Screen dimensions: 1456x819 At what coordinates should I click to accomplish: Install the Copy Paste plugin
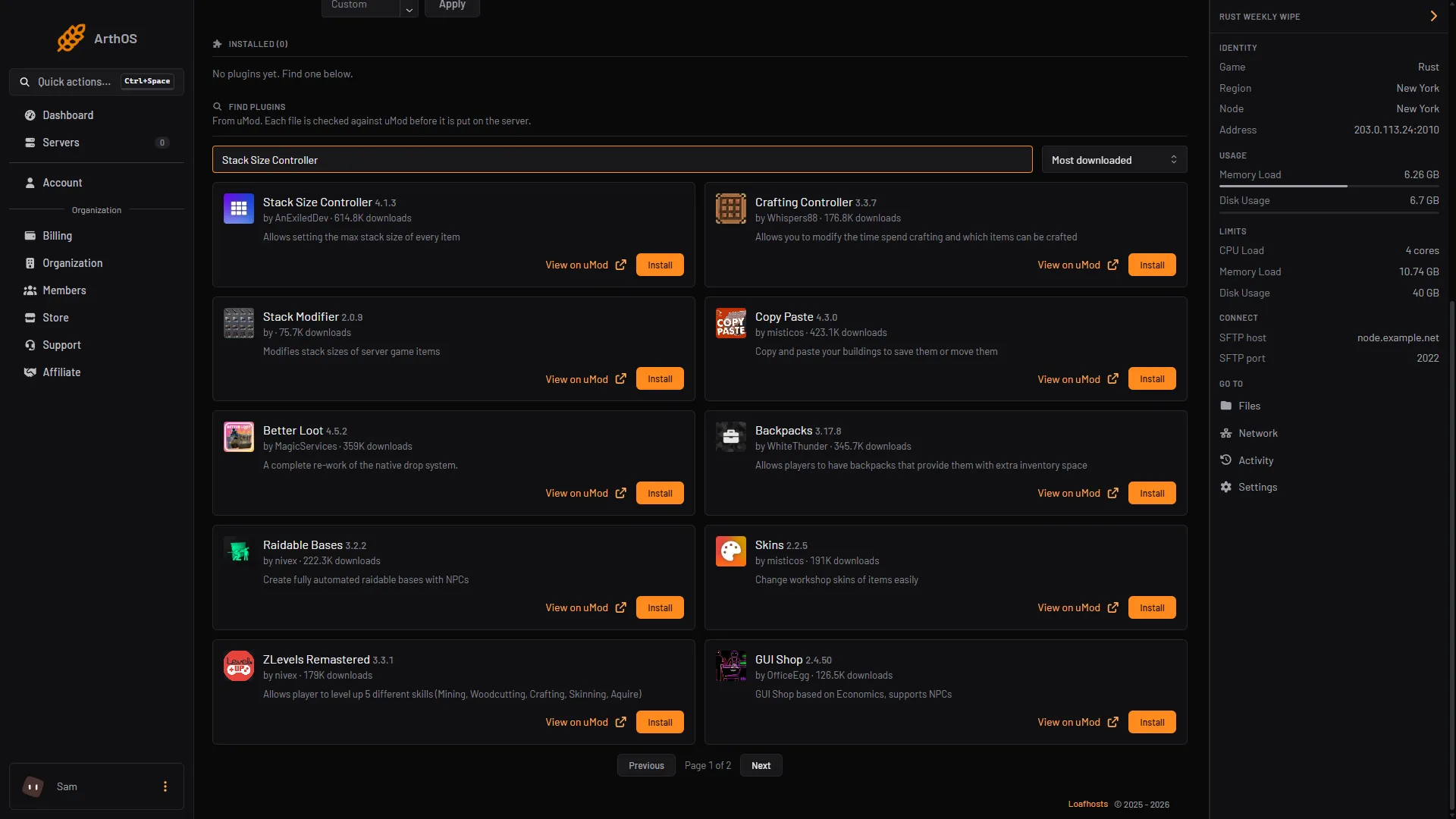coord(1152,379)
